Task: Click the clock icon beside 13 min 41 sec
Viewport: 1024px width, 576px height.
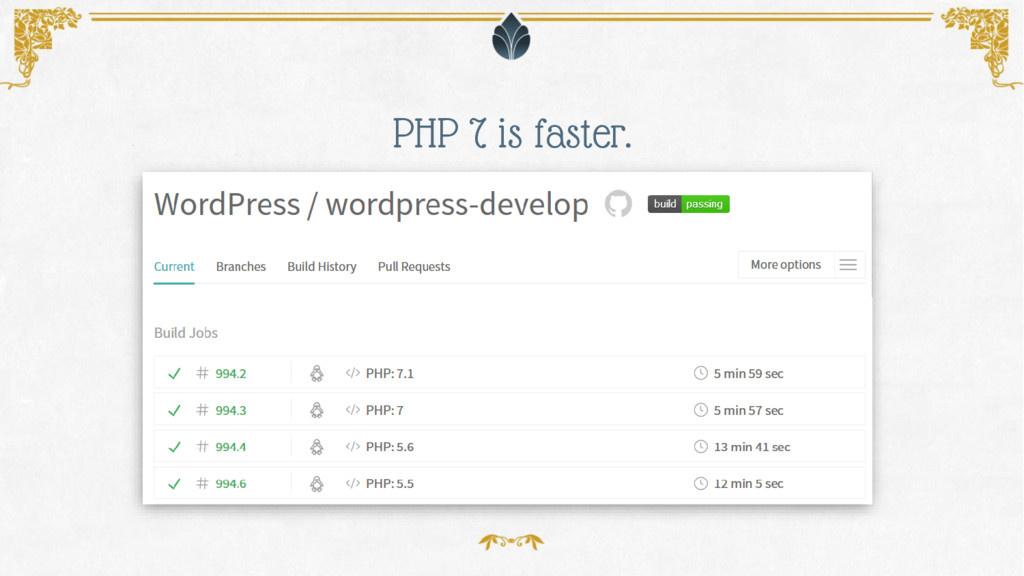Action: pos(701,446)
